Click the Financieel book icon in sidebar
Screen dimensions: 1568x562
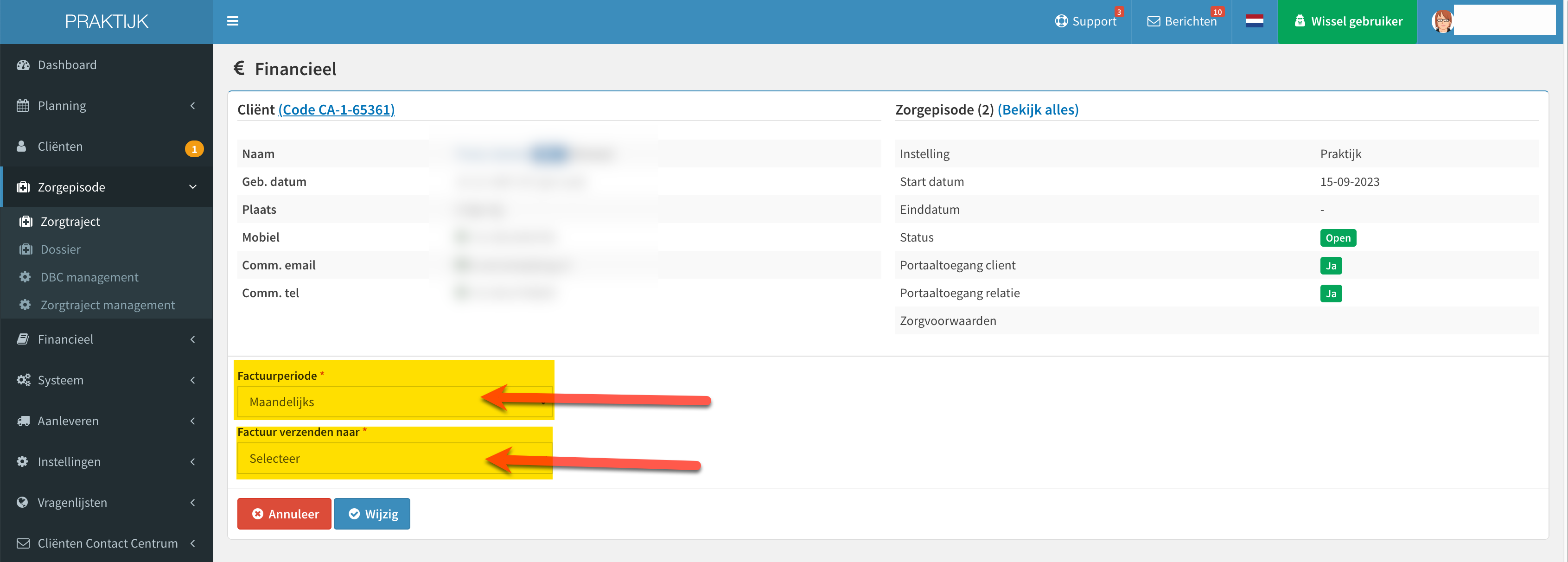pos(23,339)
